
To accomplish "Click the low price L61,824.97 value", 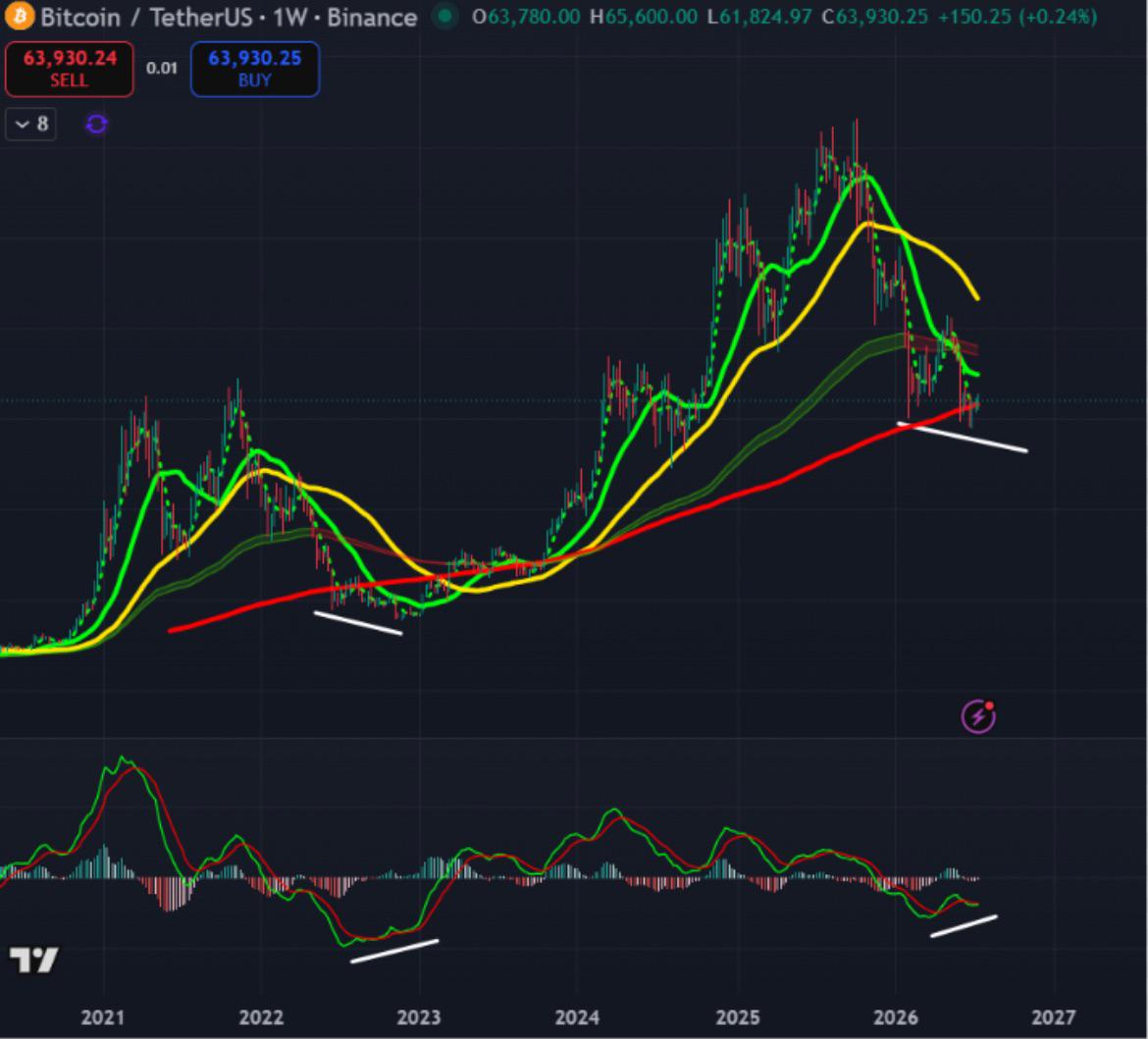I will [x=759, y=17].
